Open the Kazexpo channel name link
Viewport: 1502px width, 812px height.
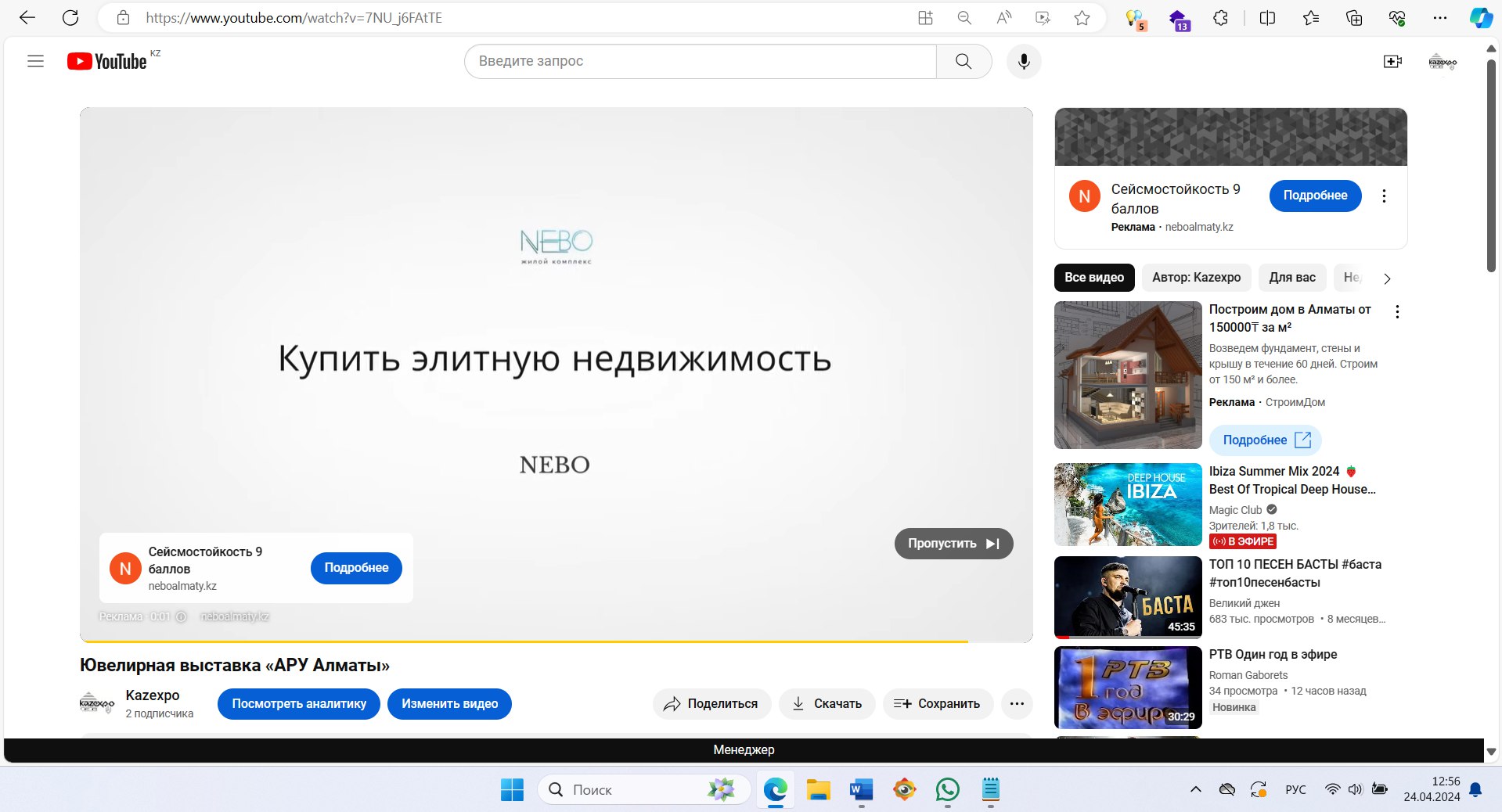pyautogui.click(x=153, y=695)
